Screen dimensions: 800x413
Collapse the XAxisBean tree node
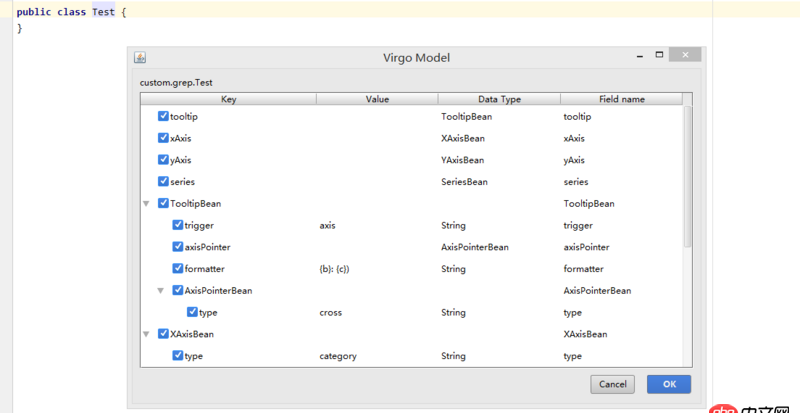pos(146,334)
